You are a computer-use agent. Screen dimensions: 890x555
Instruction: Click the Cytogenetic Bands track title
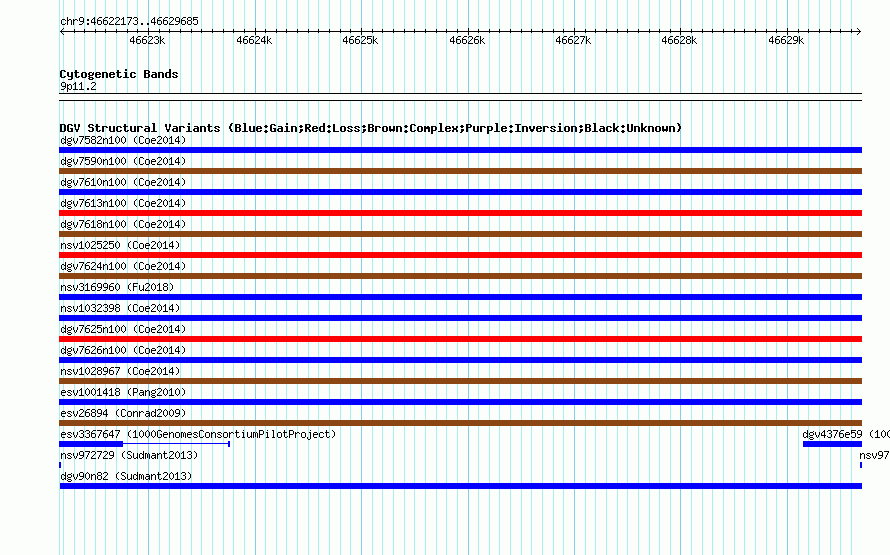(x=119, y=74)
